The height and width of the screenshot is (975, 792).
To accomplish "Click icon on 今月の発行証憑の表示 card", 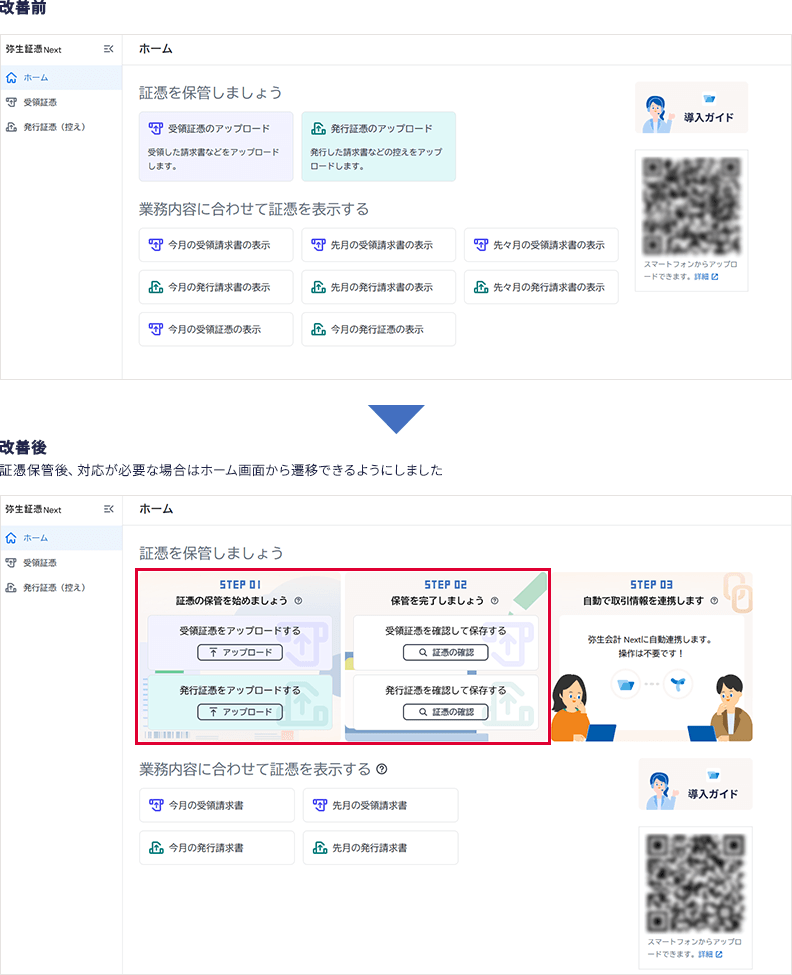I will [318, 329].
